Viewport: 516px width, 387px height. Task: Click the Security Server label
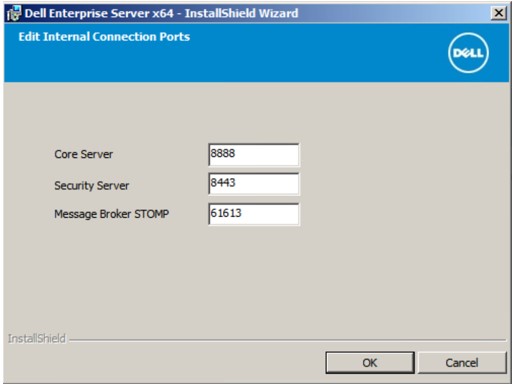tap(92, 185)
